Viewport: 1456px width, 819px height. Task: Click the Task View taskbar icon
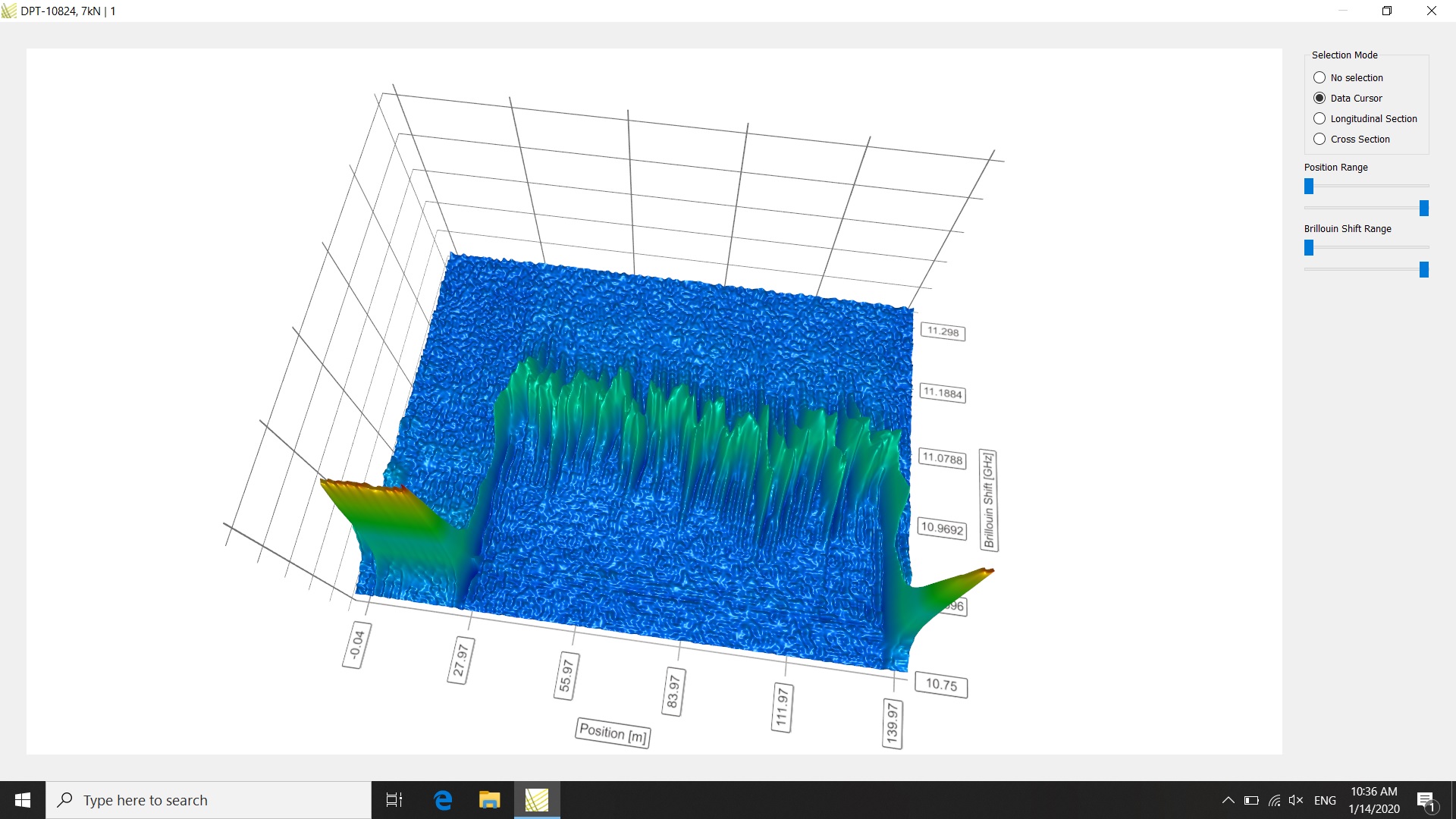(x=394, y=800)
